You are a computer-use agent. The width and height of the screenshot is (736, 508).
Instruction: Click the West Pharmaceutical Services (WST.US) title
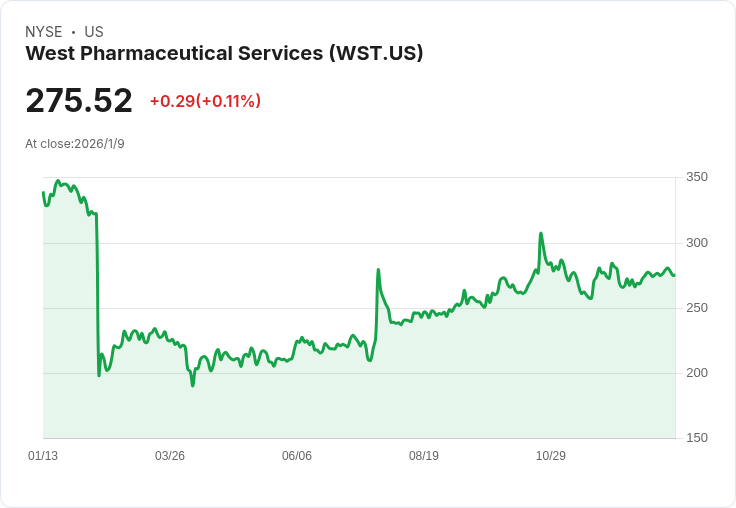coord(224,53)
